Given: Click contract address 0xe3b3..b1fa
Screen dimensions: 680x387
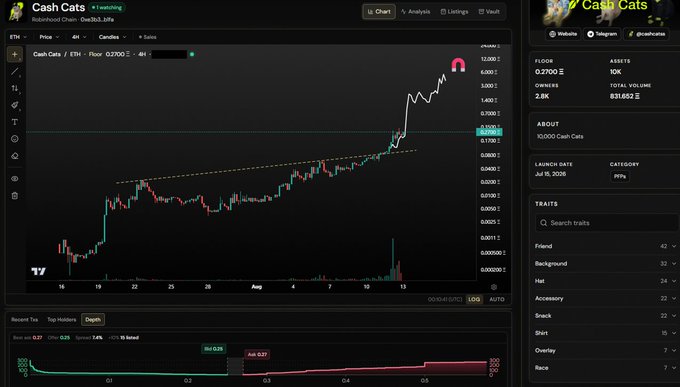Looking at the screenshot, I should tap(97, 20).
